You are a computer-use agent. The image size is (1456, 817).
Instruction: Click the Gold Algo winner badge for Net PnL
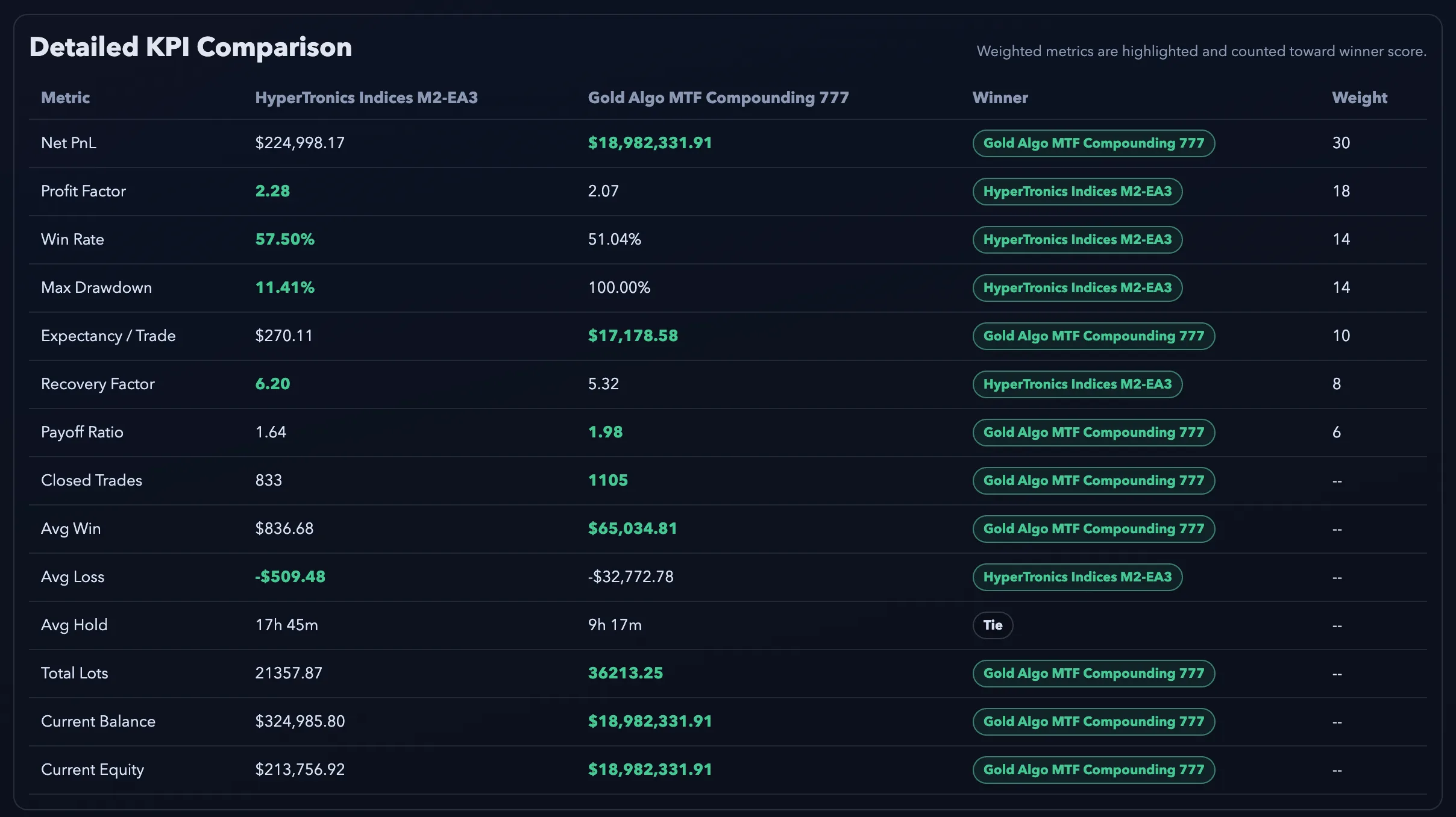(1093, 143)
